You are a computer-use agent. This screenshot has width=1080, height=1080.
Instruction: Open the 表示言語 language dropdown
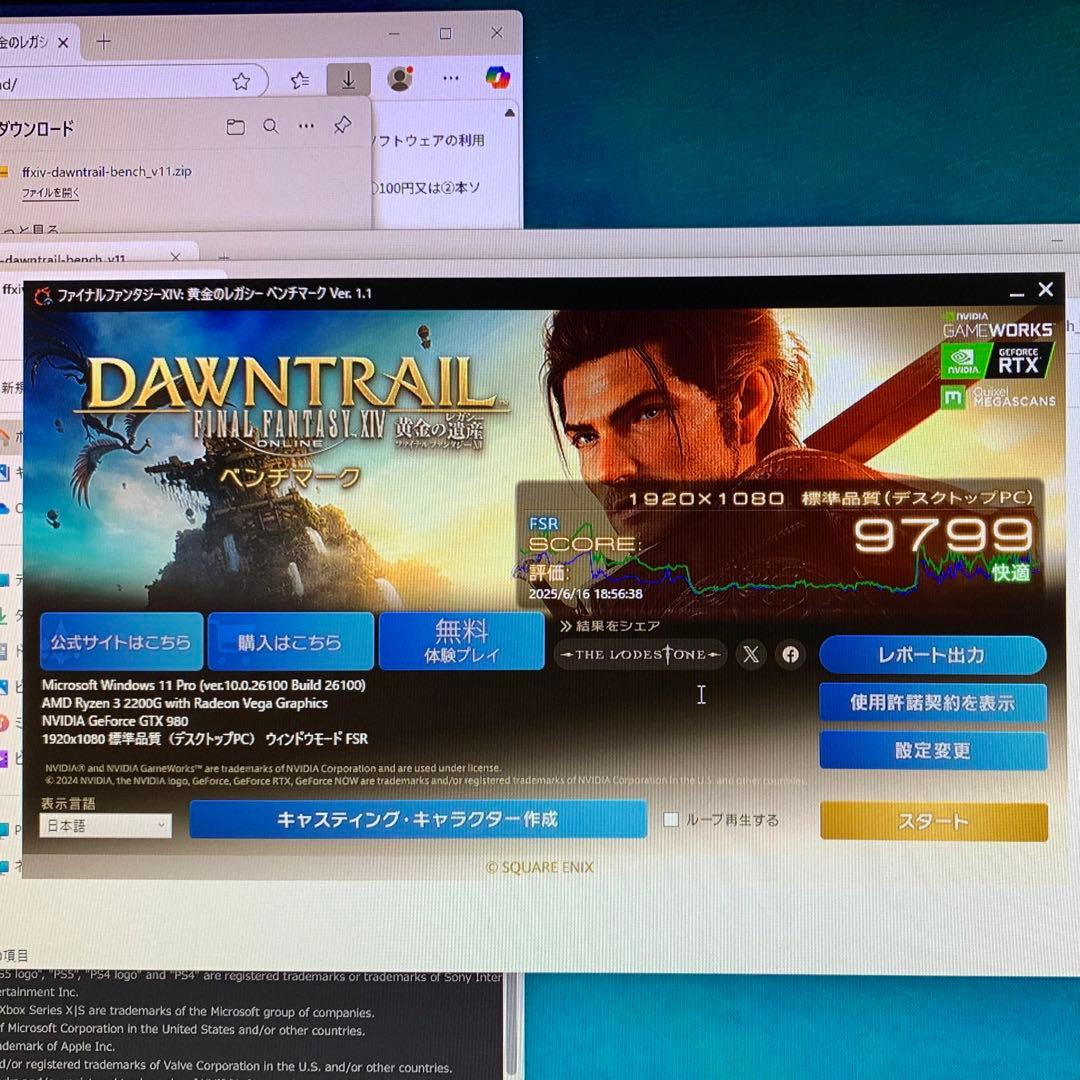point(104,825)
